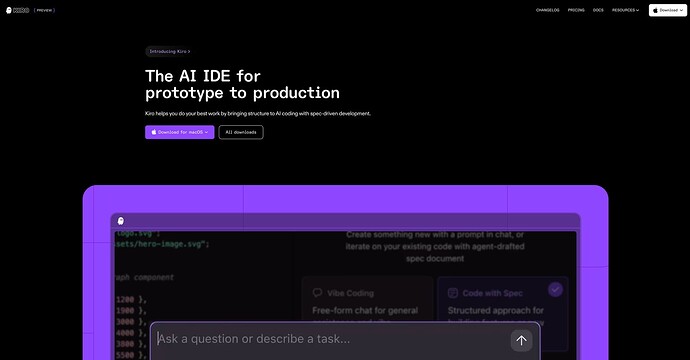Click the purple Download for macOS button
Screen dimensions: 690x360
coord(180,132)
